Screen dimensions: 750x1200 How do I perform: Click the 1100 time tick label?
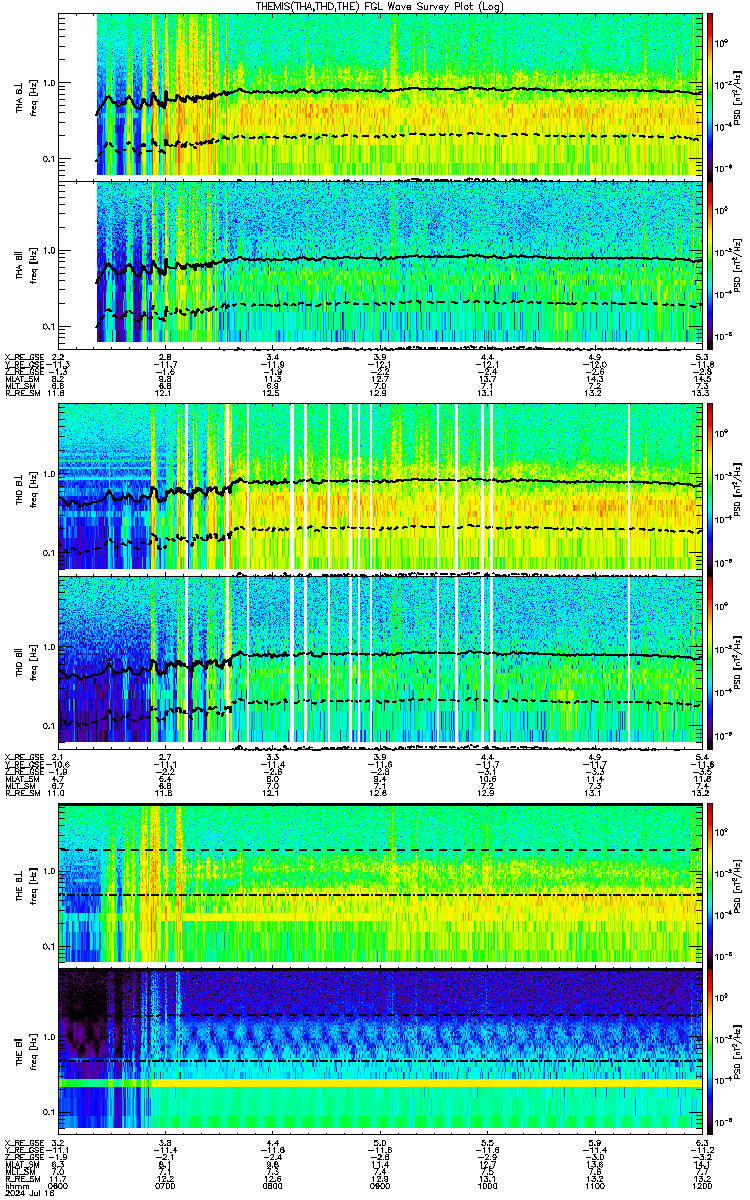[x=595, y=1184]
